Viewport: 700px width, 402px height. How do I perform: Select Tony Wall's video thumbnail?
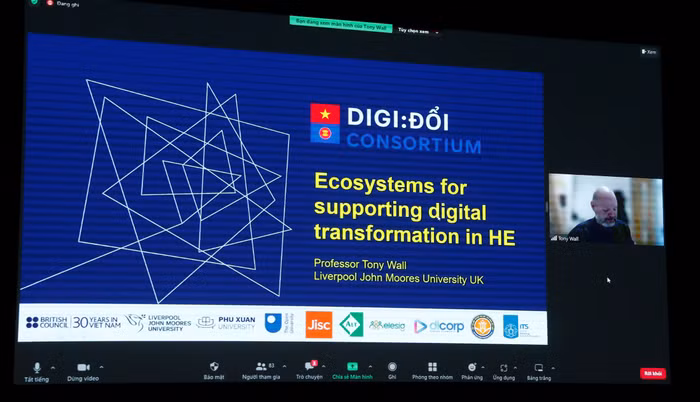coord(606,209)
